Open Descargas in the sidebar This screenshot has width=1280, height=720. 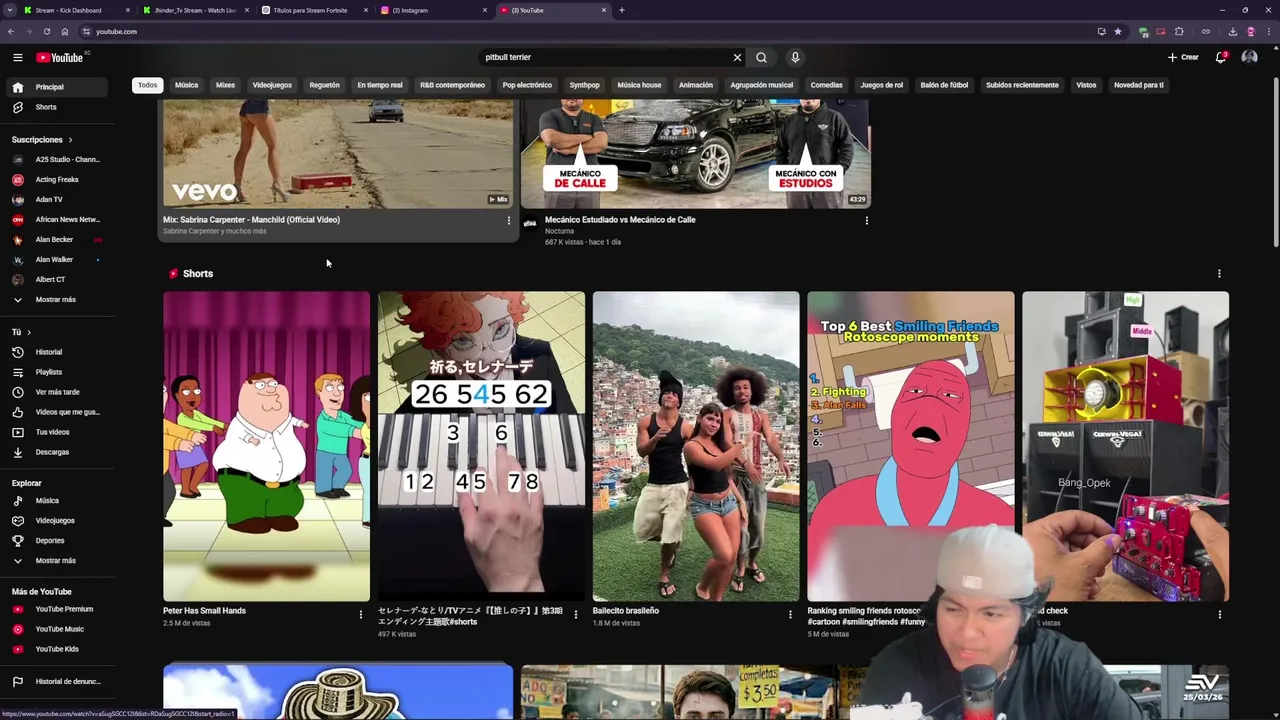[x=56, y=452]
